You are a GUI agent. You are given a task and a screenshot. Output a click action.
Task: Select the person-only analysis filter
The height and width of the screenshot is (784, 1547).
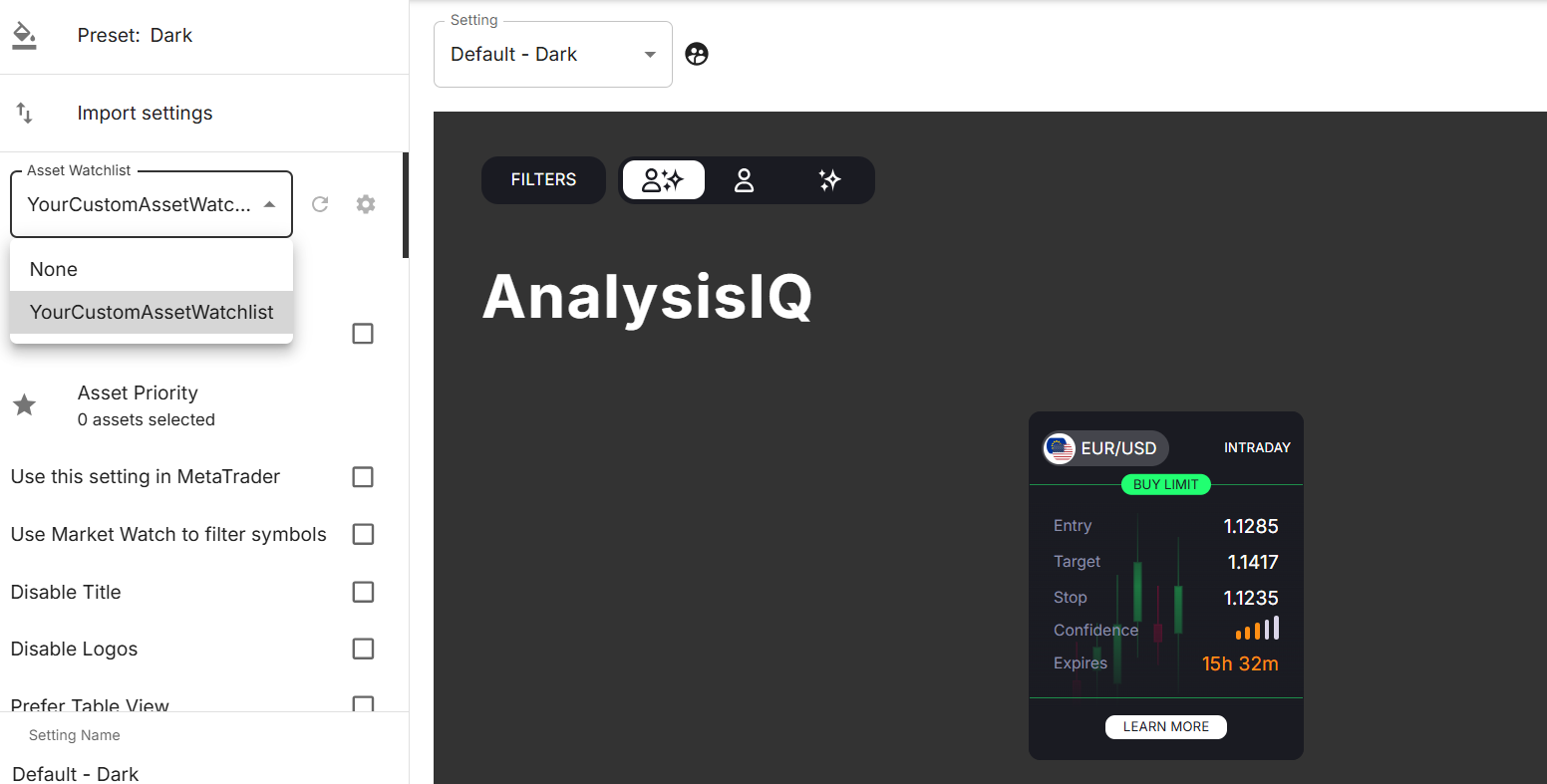click(x=744, y=180)
